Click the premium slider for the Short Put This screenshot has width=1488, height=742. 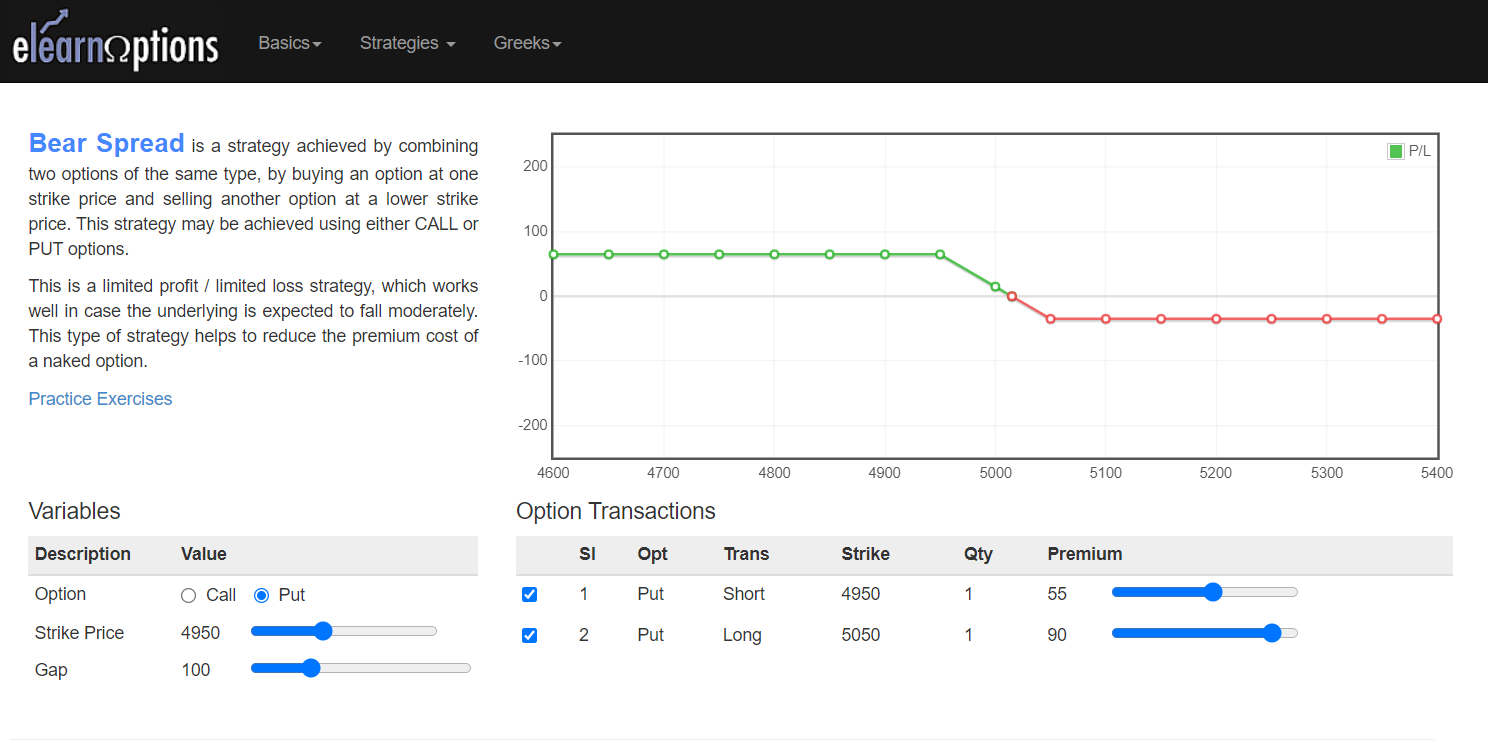[x=1213, y=592]
